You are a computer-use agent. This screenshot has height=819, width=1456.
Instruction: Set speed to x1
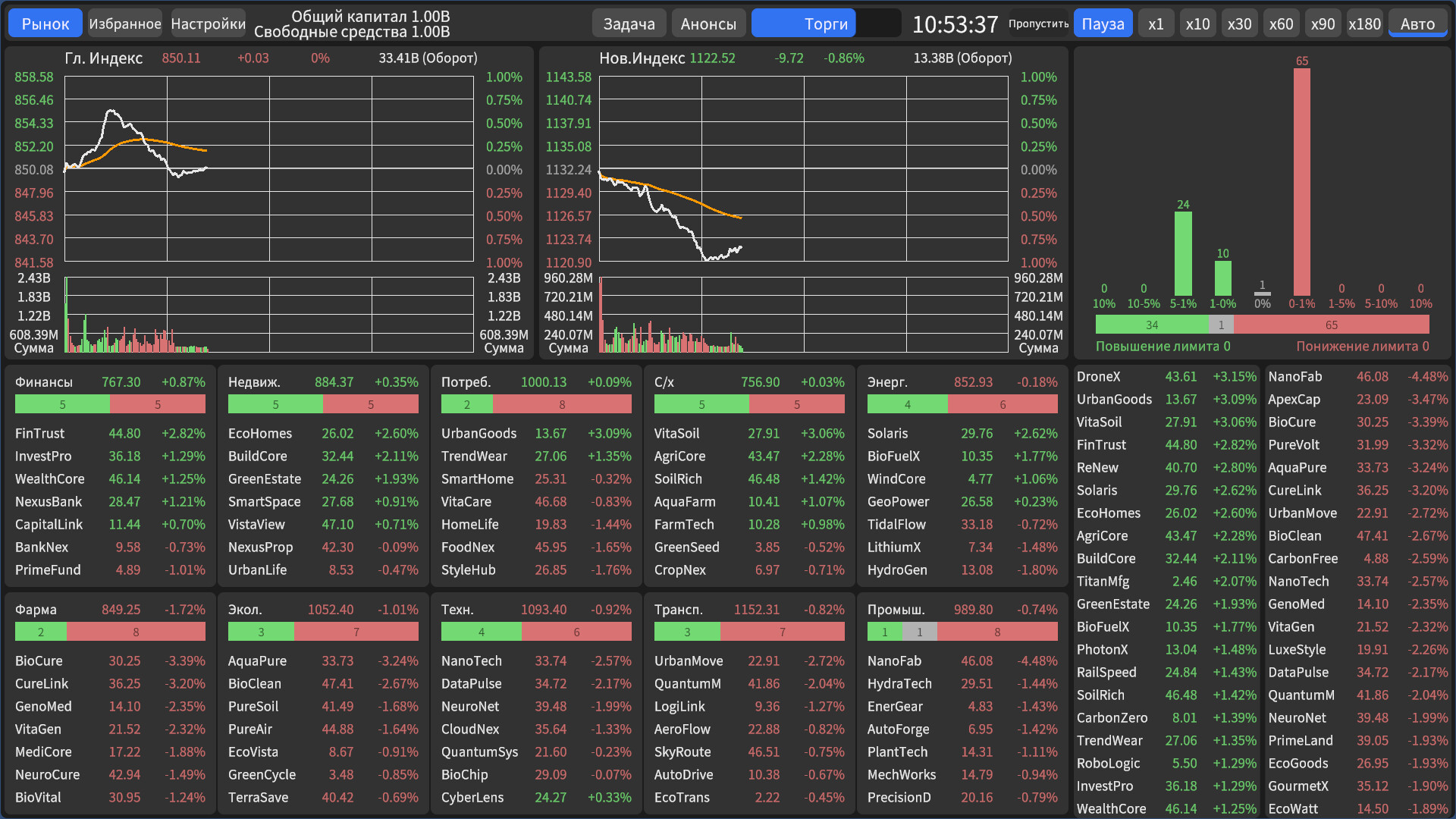tap(1156, 24)
